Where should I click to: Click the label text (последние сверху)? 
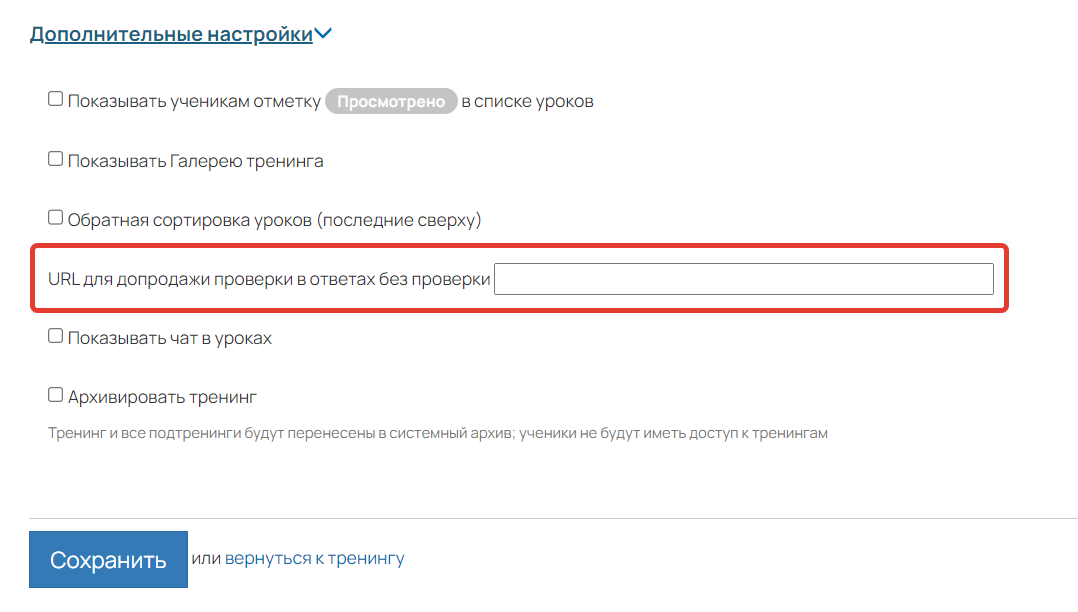click(399, 220)
